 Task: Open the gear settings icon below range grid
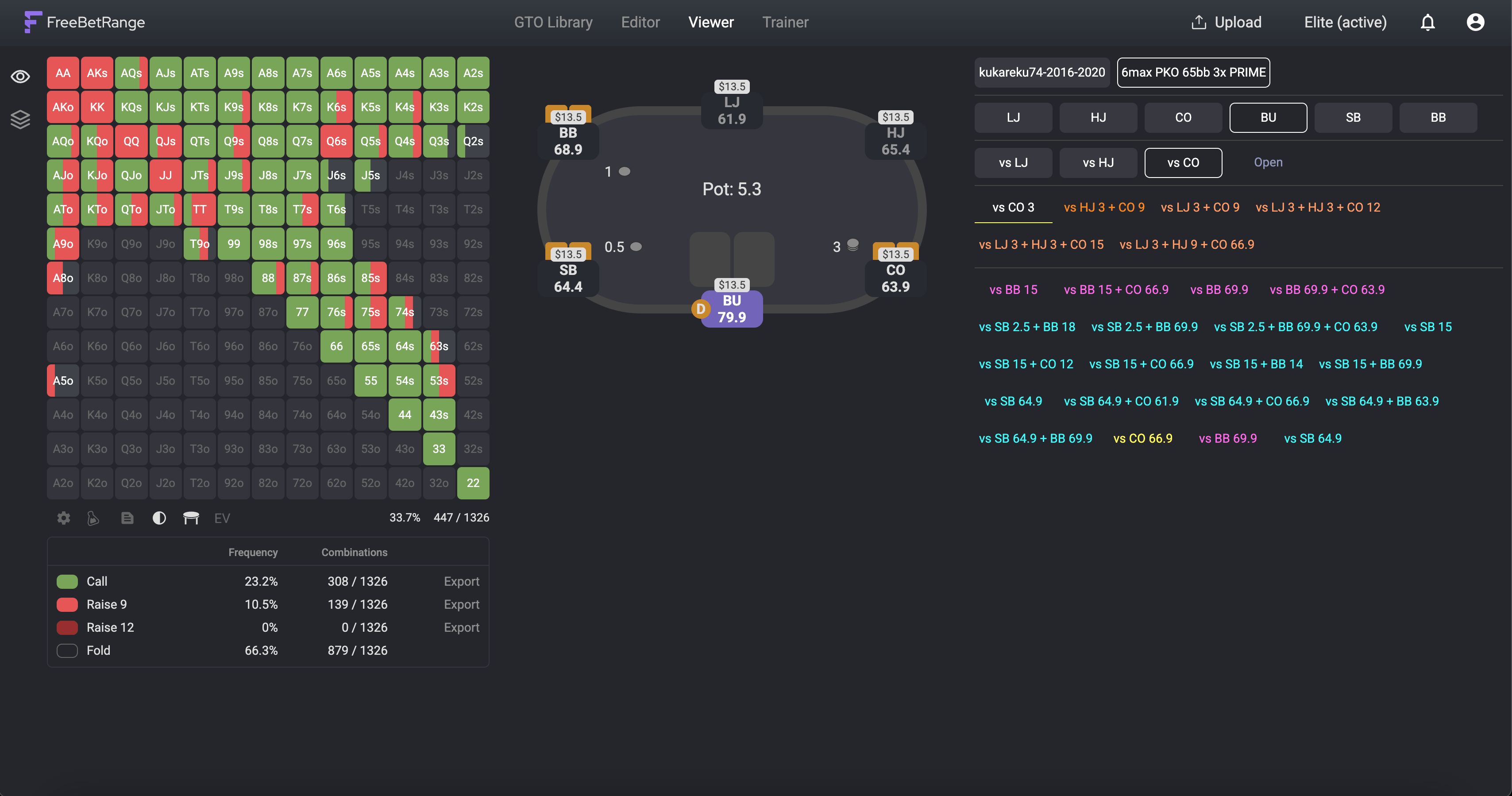click(x=63, y=518)
